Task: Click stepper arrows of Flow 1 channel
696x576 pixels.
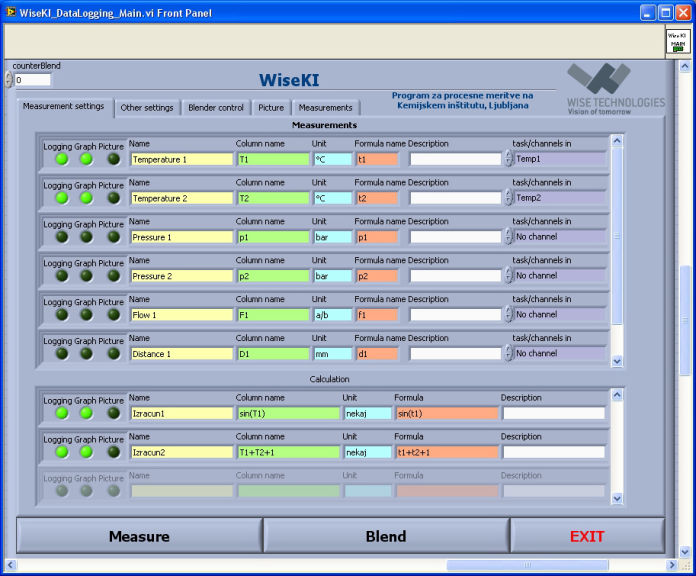Action: pos(509,314)
